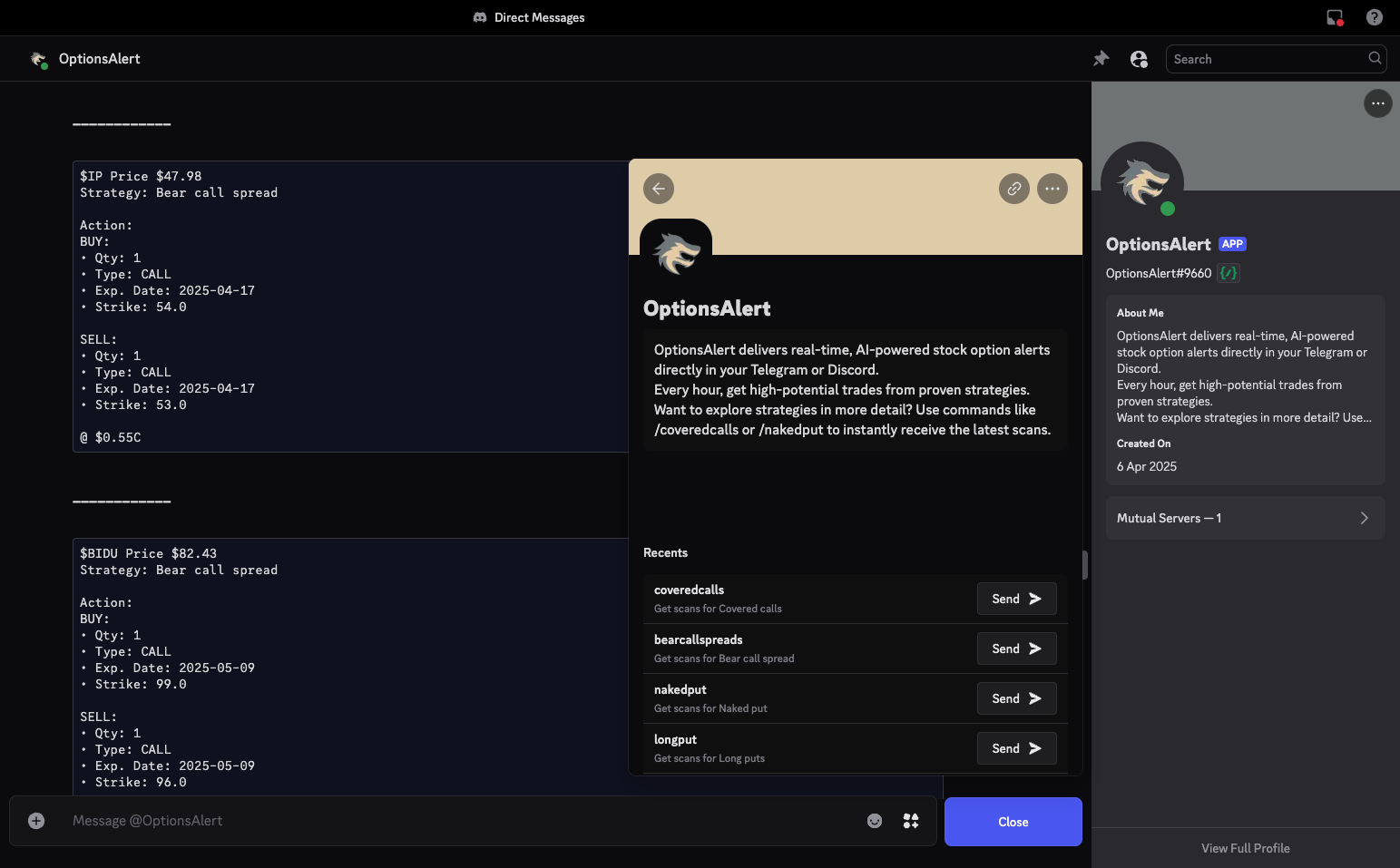Send the nakedput command
The height and width of the screenshot is (868, 1400).
coord(1016,698)
